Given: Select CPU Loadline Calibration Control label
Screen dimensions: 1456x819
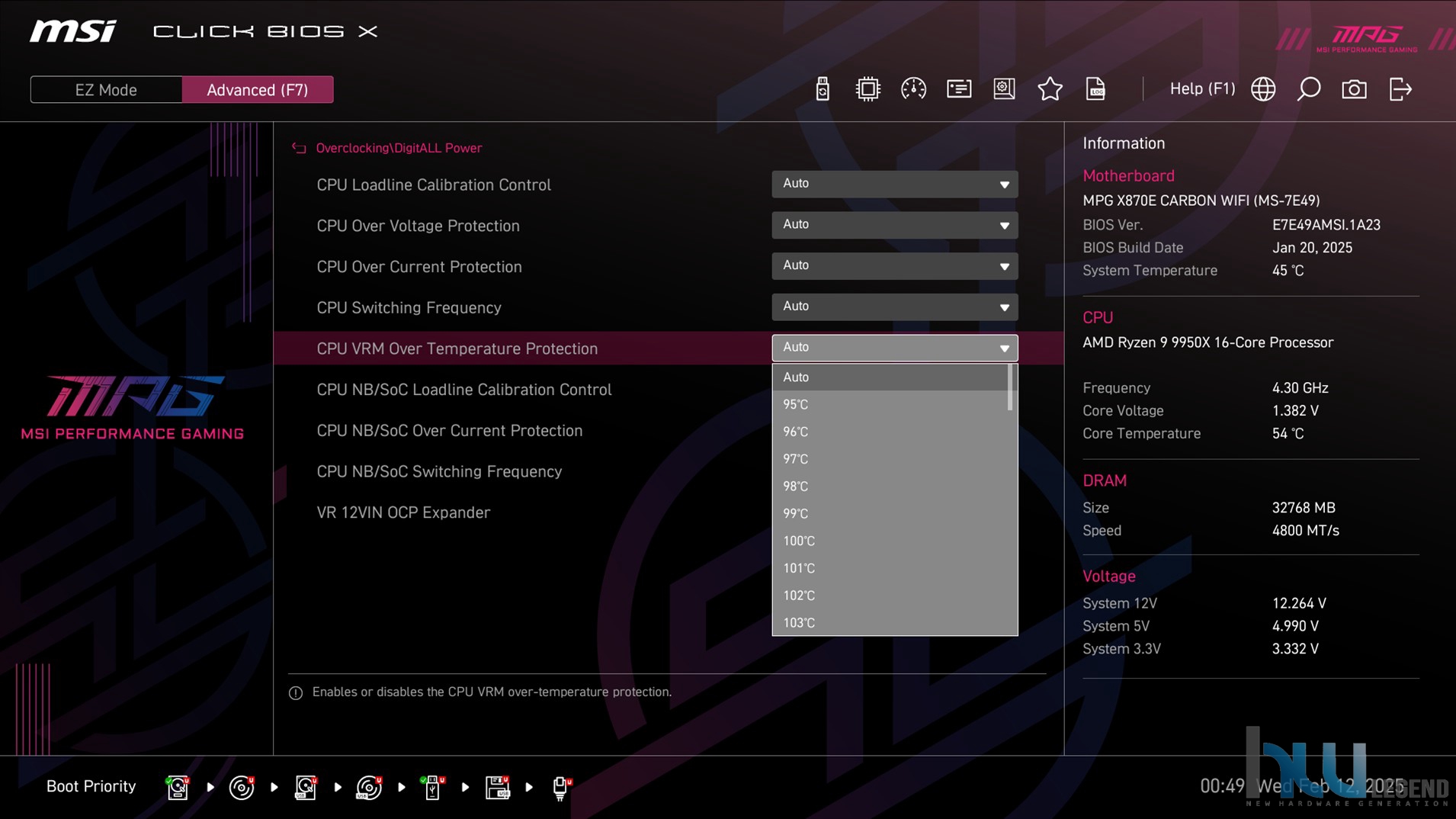Looking at the screenshot, I should pyautogui.click(x=434, y=185).
